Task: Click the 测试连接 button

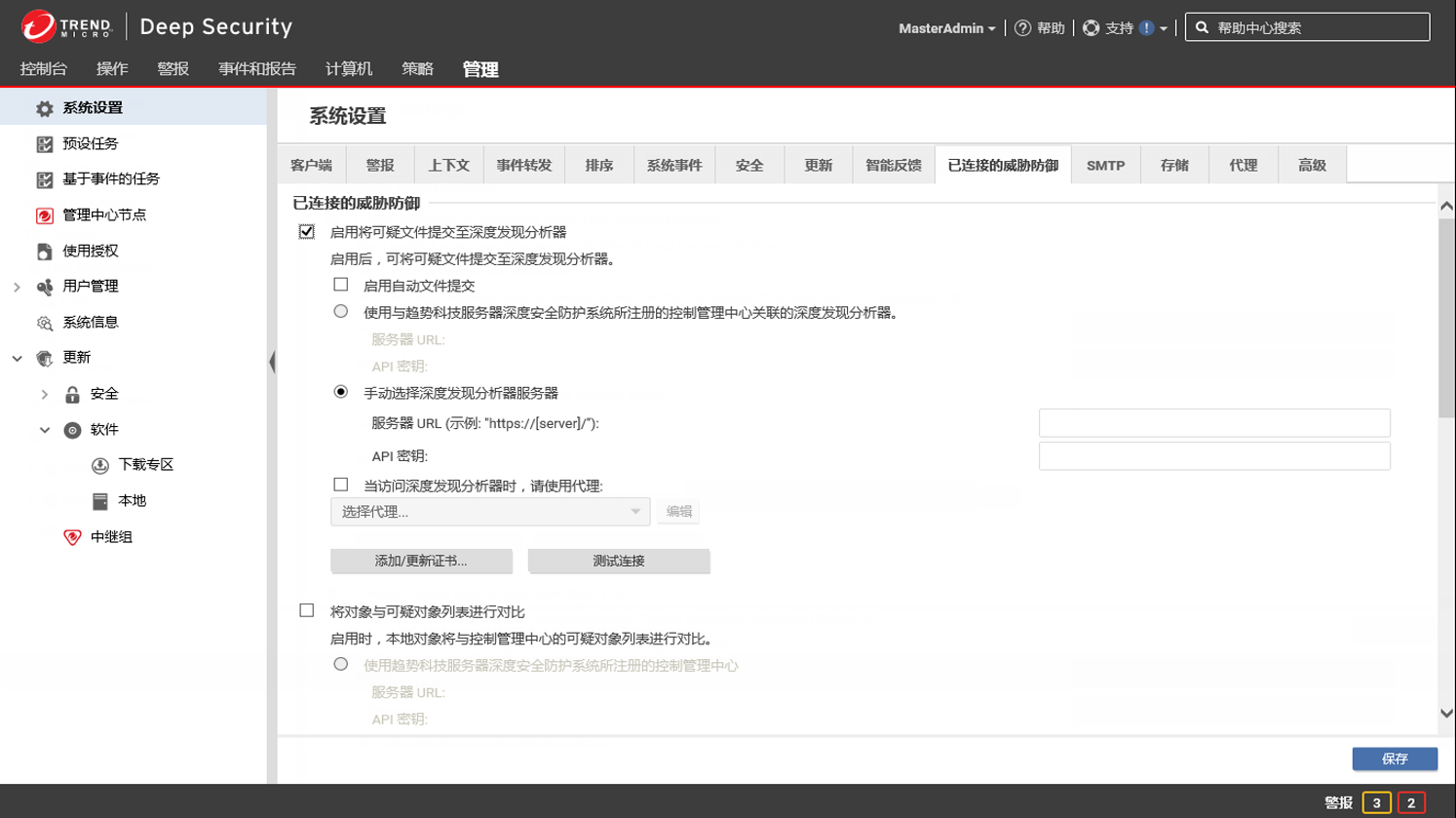Action: pos(618,562)
